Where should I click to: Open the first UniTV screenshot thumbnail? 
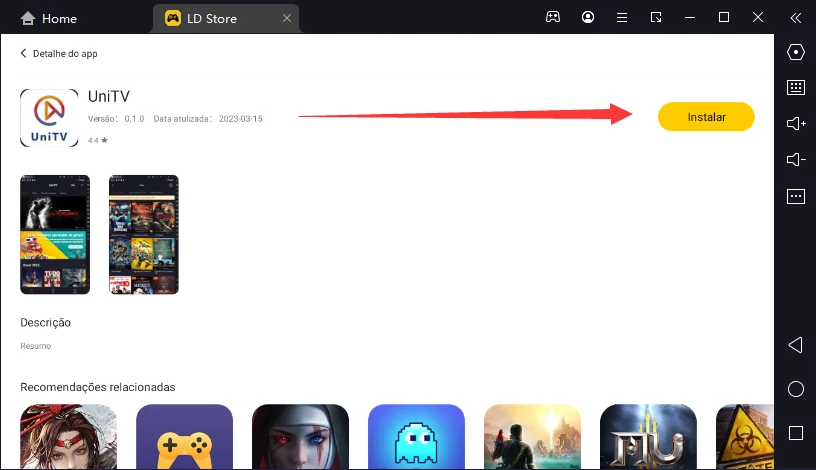[55, 234]
